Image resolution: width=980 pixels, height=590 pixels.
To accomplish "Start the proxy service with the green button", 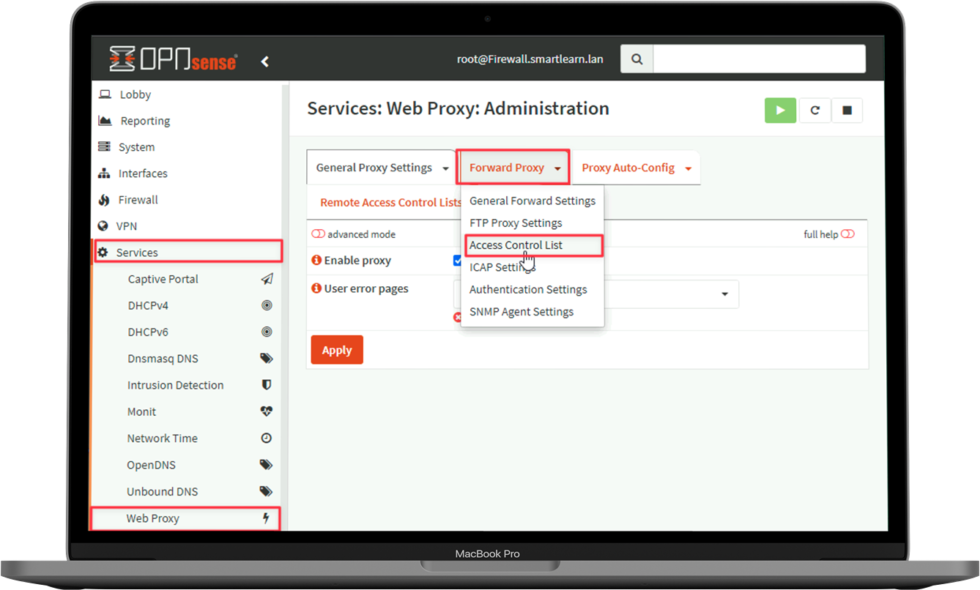I will click(780, 110).
